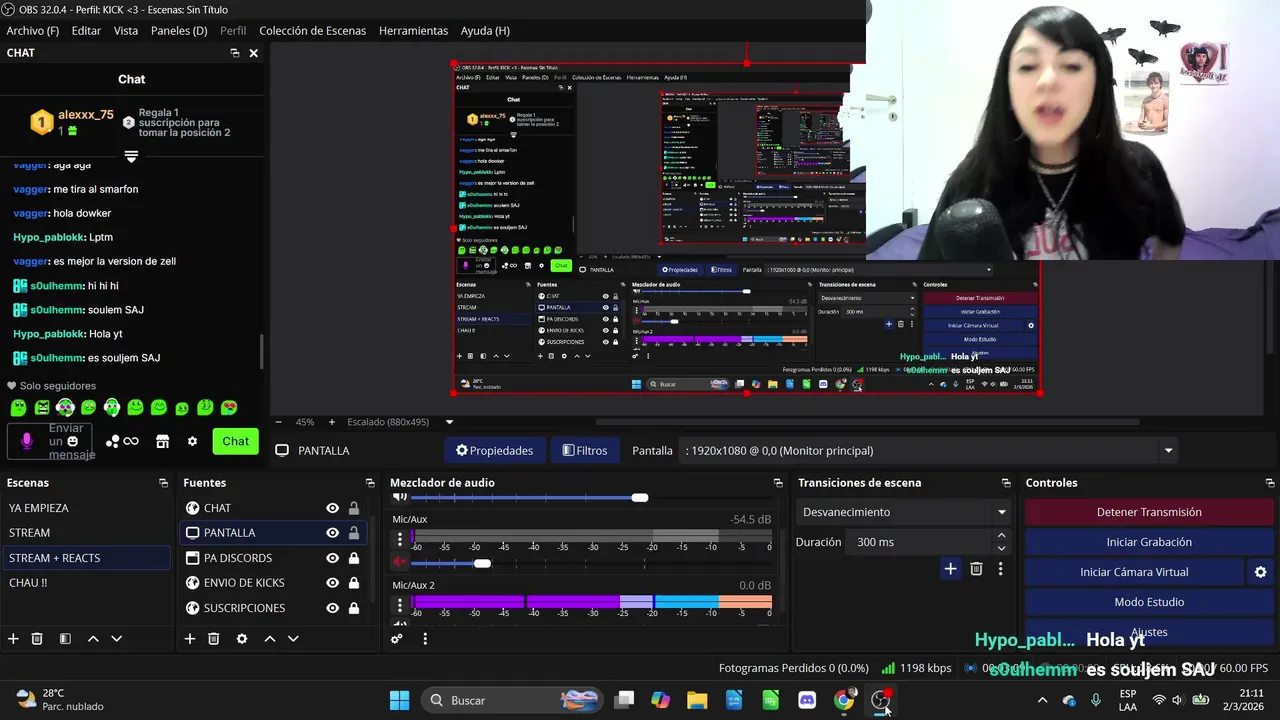Open the Escalado preview scale dropdown
This screenshot has height=720, width=1280.
point(400,422)
